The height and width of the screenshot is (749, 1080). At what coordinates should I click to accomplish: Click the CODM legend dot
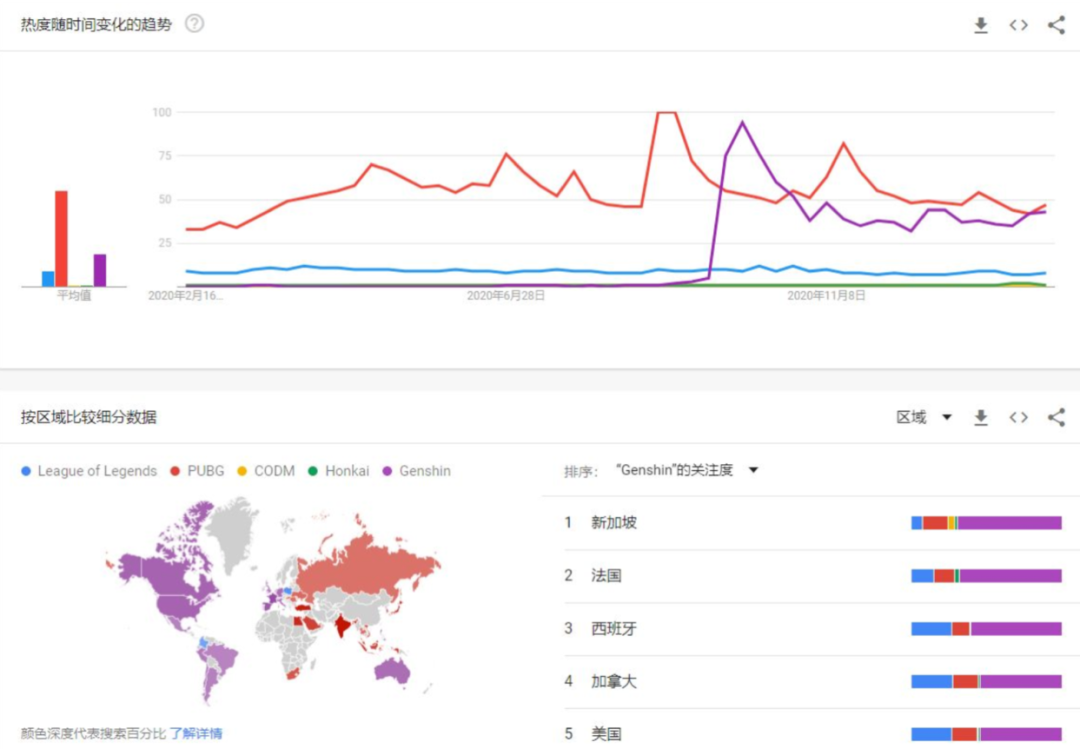click(242, 471)
